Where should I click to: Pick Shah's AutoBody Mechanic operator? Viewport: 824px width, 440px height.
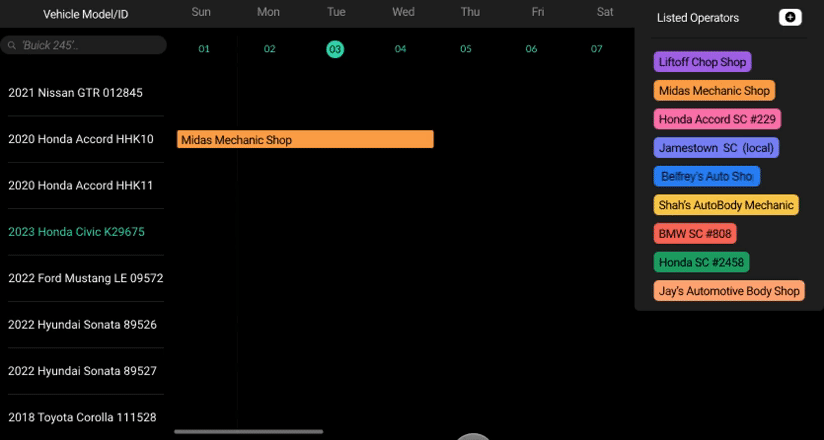[x=726, y=204]
